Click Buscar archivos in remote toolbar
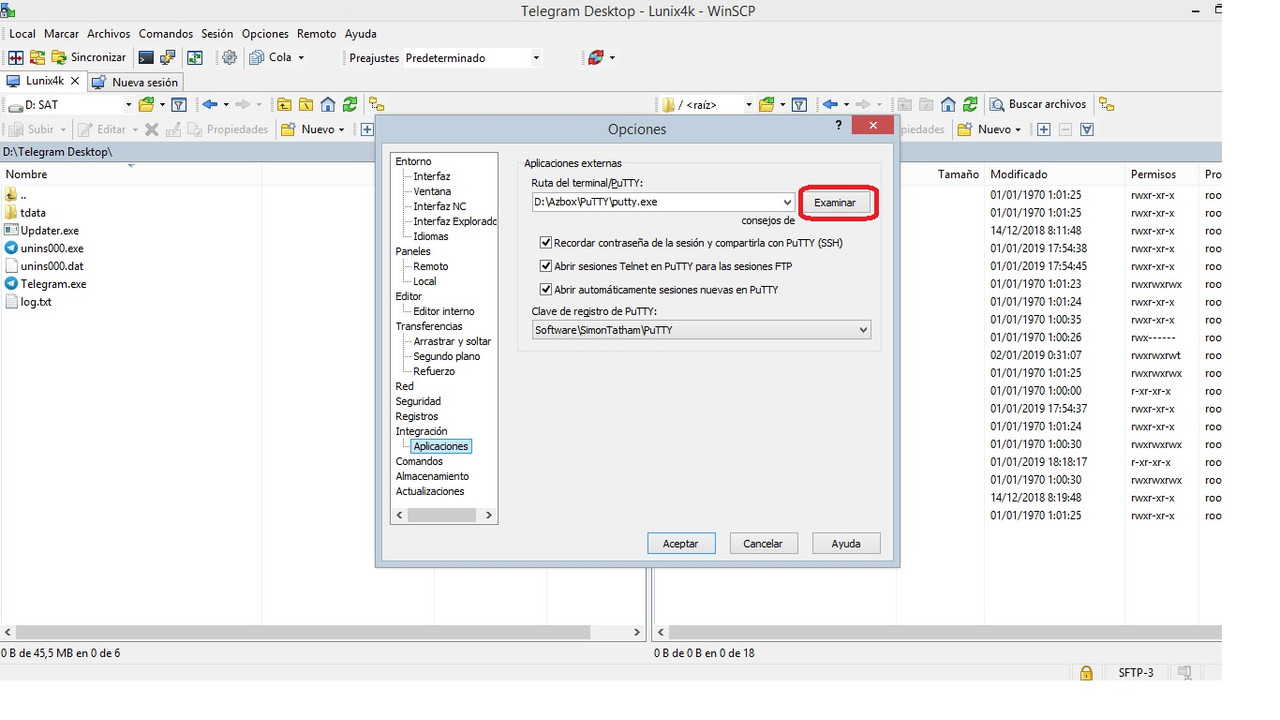 [1038, 104]
